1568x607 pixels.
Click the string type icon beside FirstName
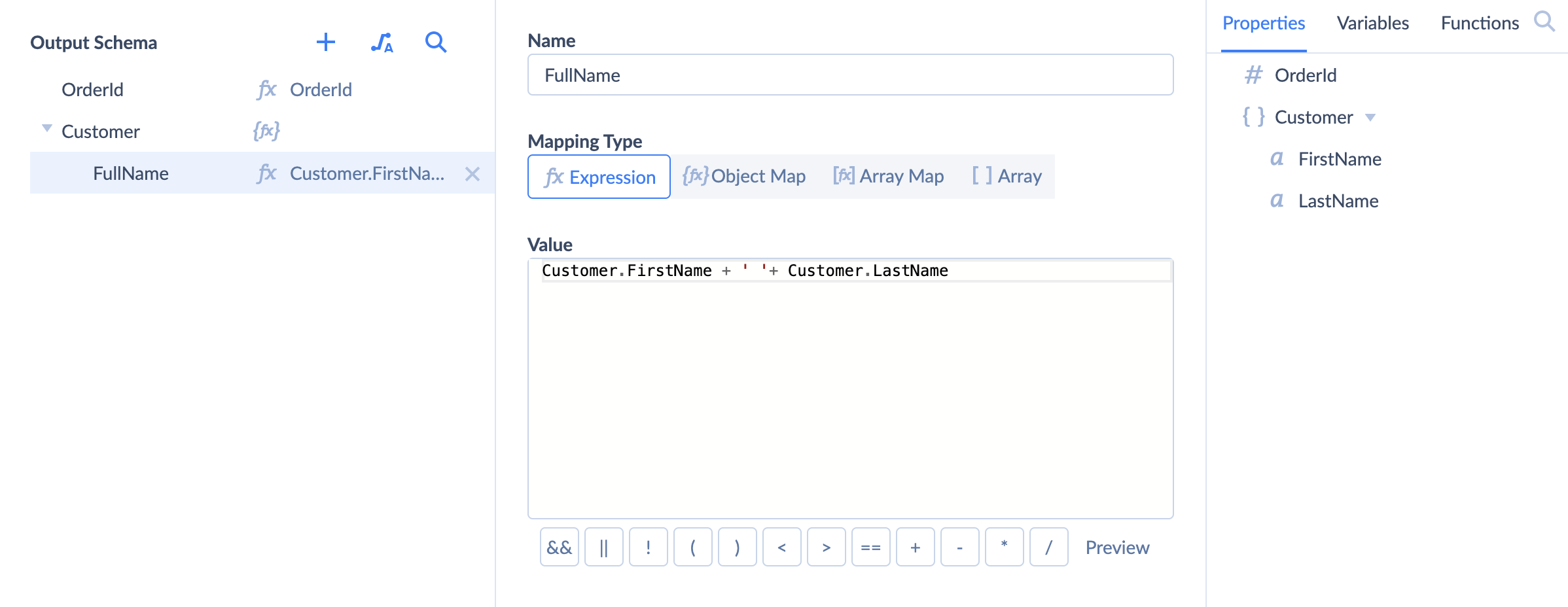1277,159
